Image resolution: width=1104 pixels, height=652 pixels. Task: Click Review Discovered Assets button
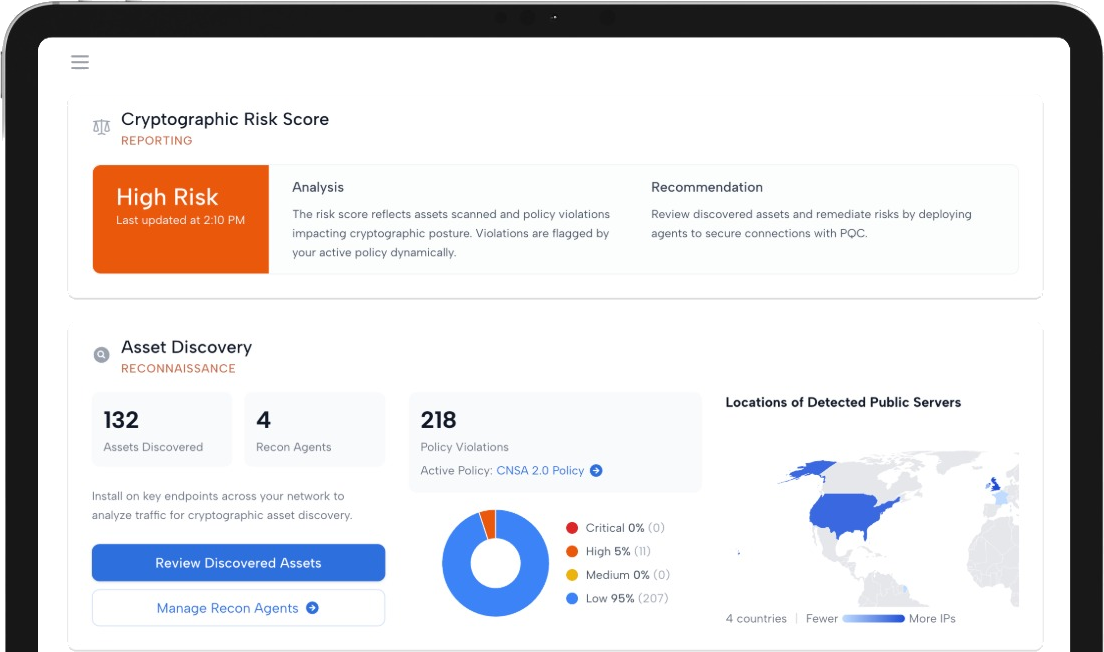click(238, 563)
